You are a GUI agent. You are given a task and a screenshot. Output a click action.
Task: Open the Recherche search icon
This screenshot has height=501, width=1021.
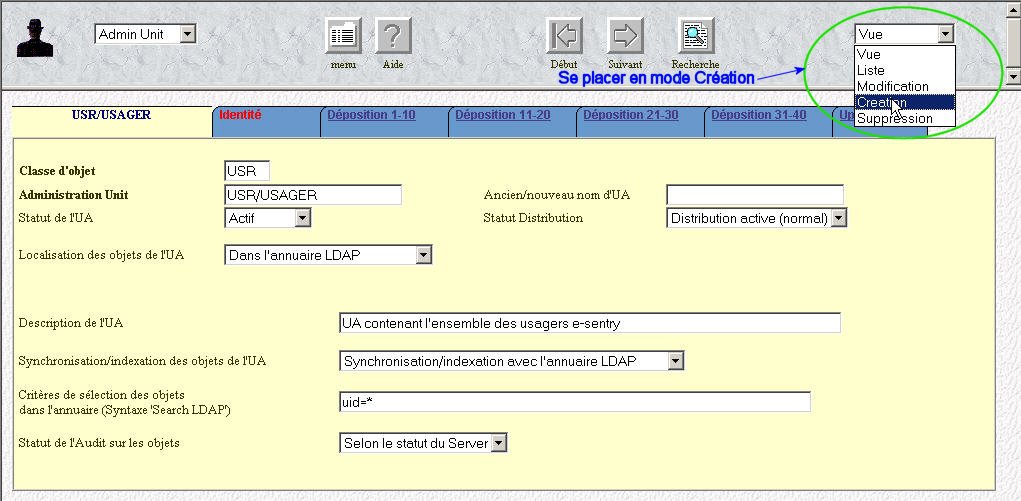tap(696, 36)
